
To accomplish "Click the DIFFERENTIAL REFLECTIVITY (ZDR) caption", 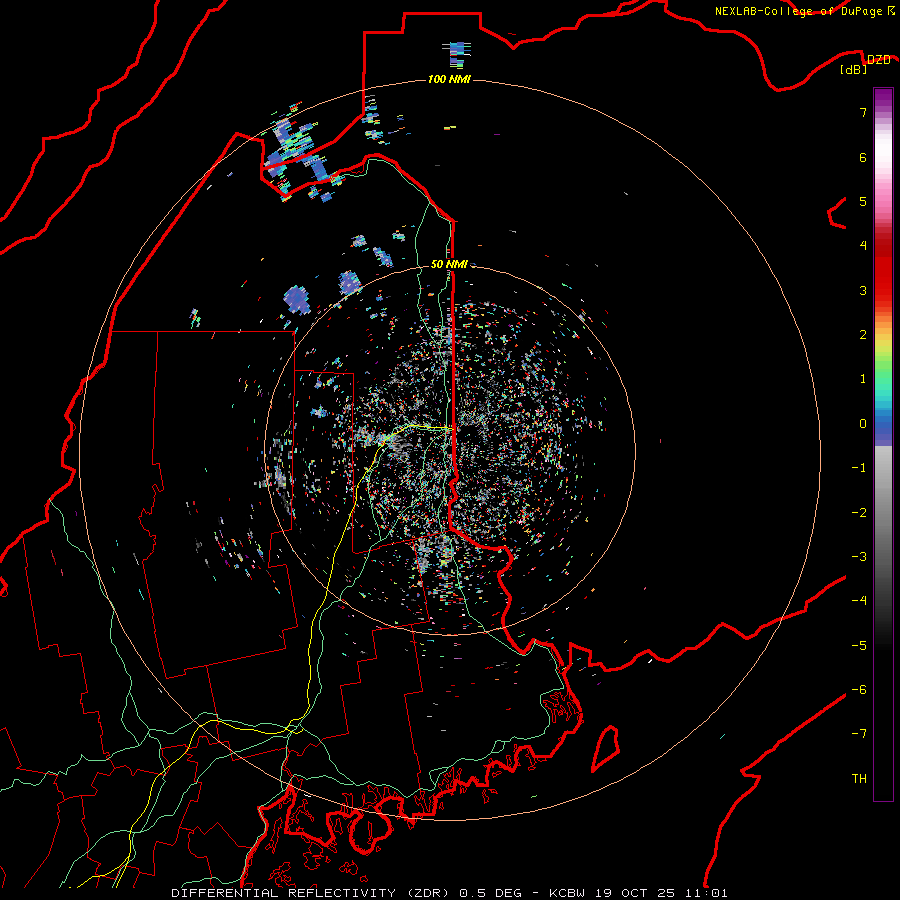I will click(x=313, y=893).
